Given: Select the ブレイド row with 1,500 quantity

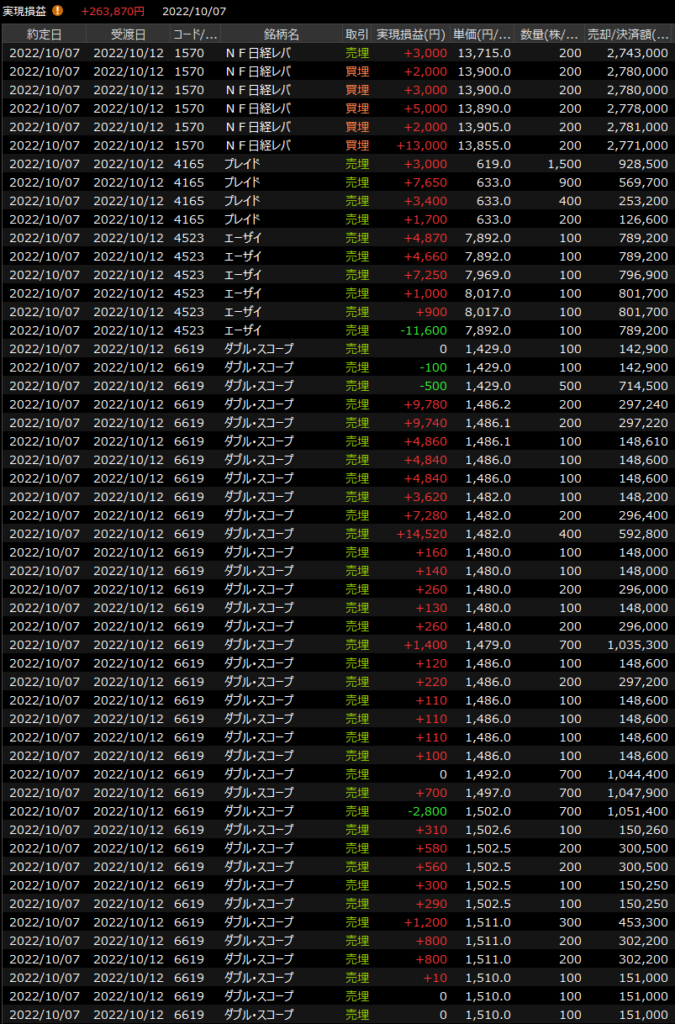Looking at the screenshot, I should (x=337, y=163).
